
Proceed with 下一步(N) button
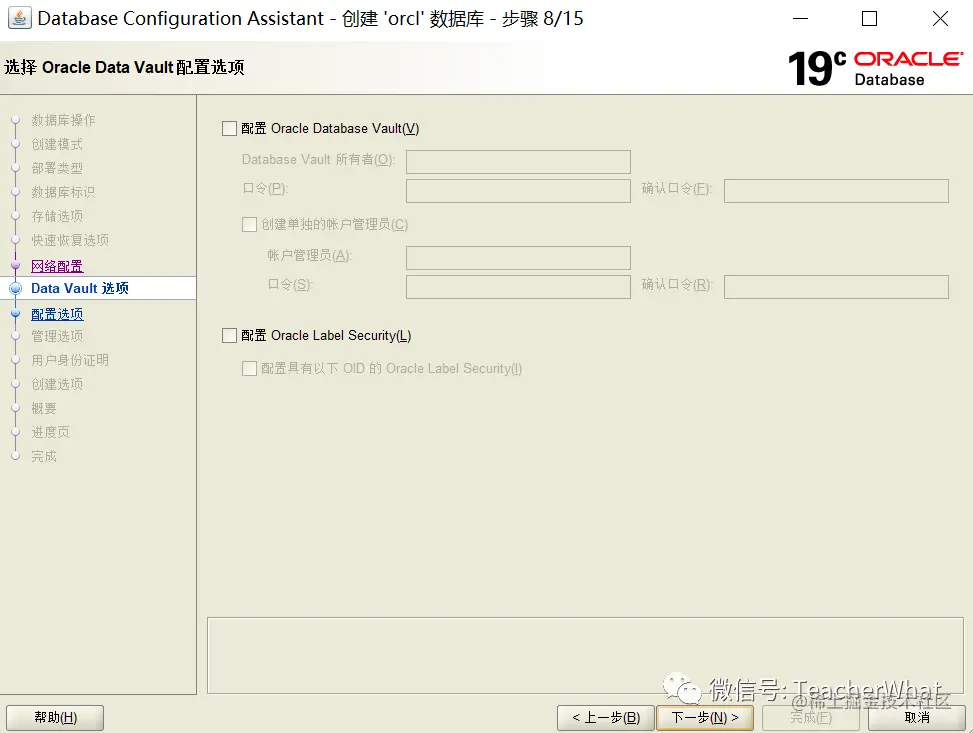(x=705, y=717)
